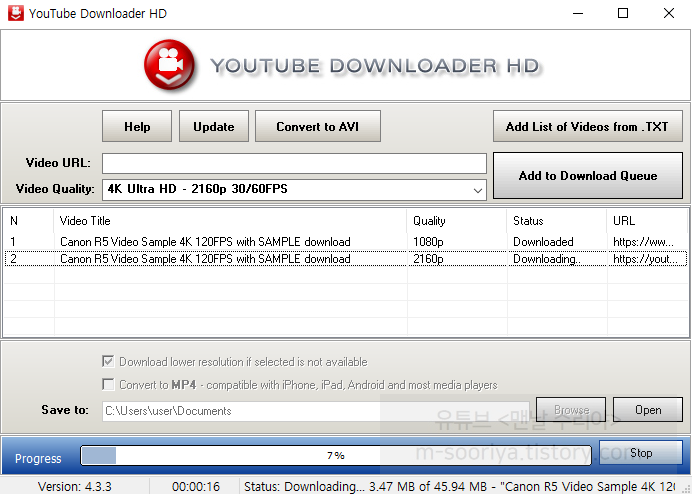Click Convert to AVI button
This screenshot has height=494, width=692.
tap(318, 127)
